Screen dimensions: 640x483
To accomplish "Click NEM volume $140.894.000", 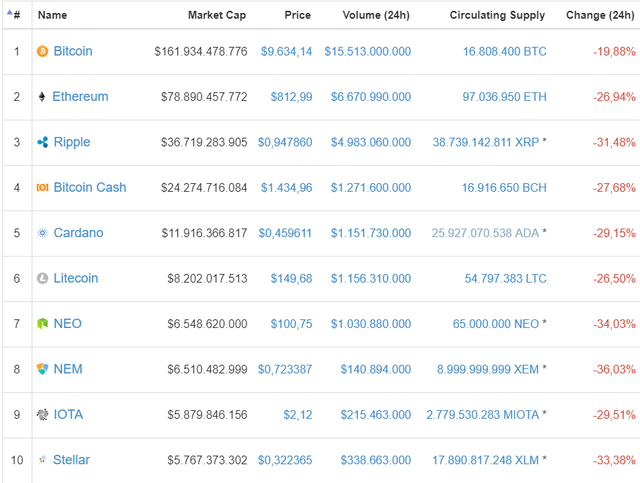I will [x=376, y=369].
